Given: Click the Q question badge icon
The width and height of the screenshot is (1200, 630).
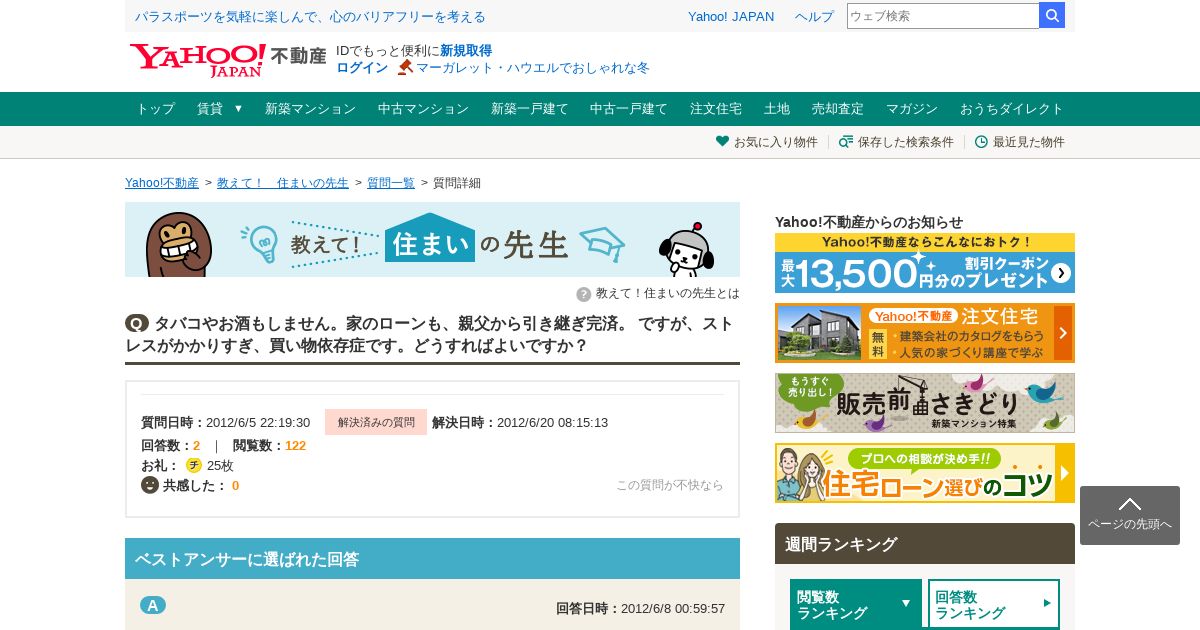Looking at the screenshot, I should [137, 323].
